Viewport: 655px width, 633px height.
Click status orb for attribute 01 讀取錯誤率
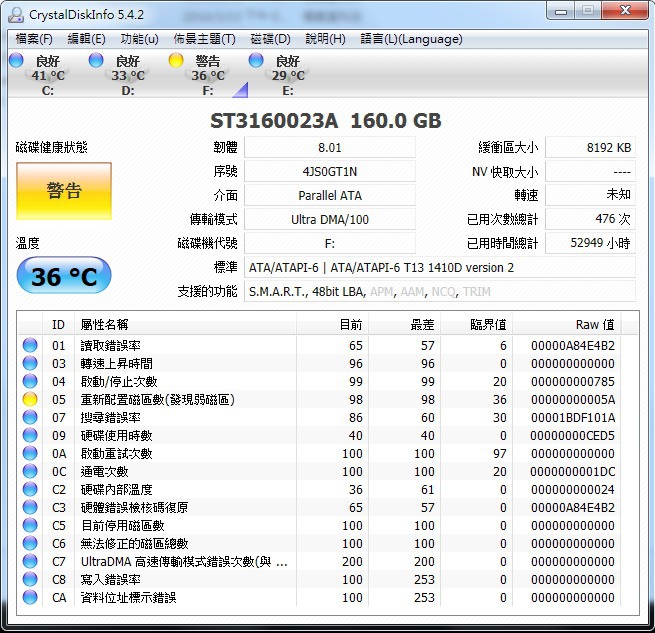30,345
